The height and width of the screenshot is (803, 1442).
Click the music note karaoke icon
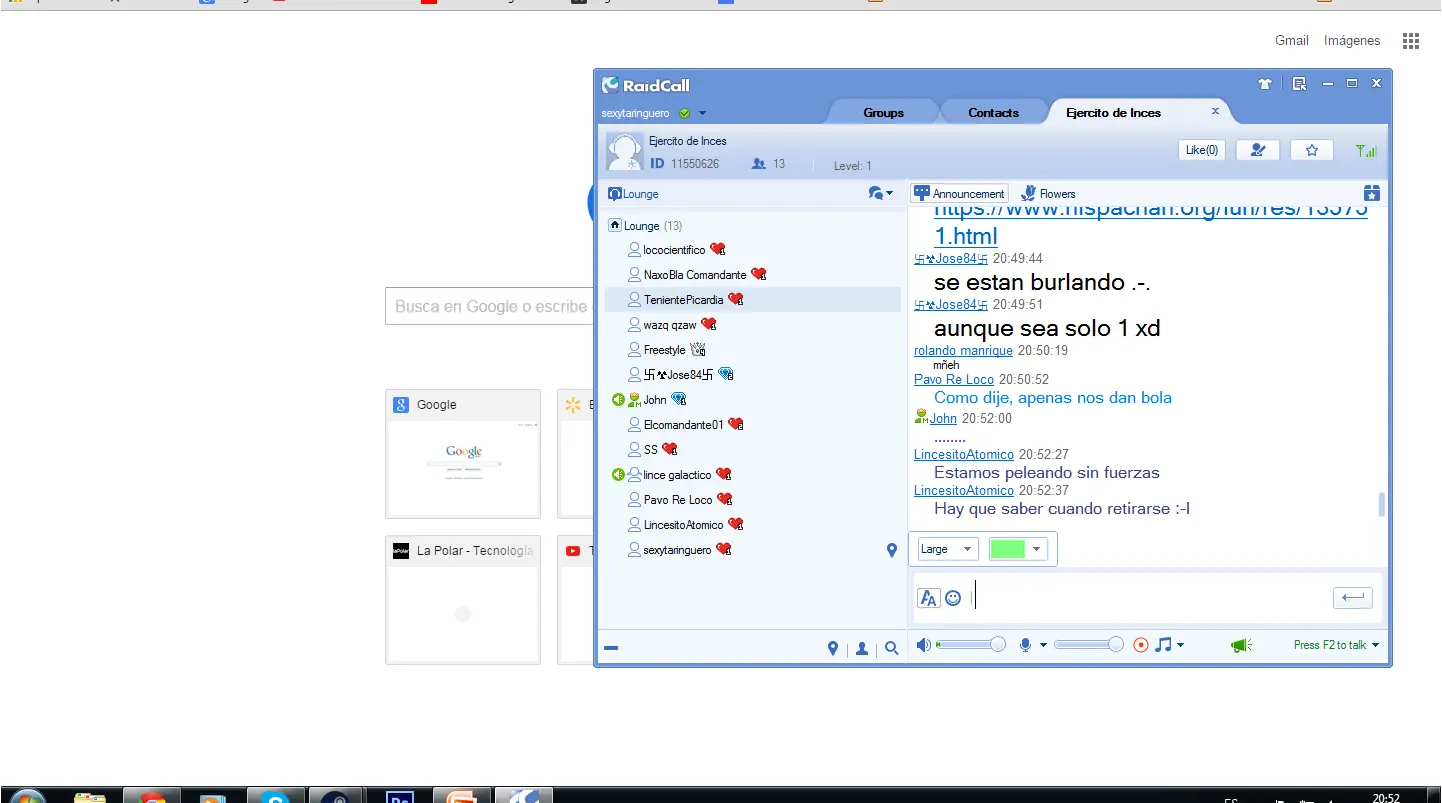(1163, 645)
